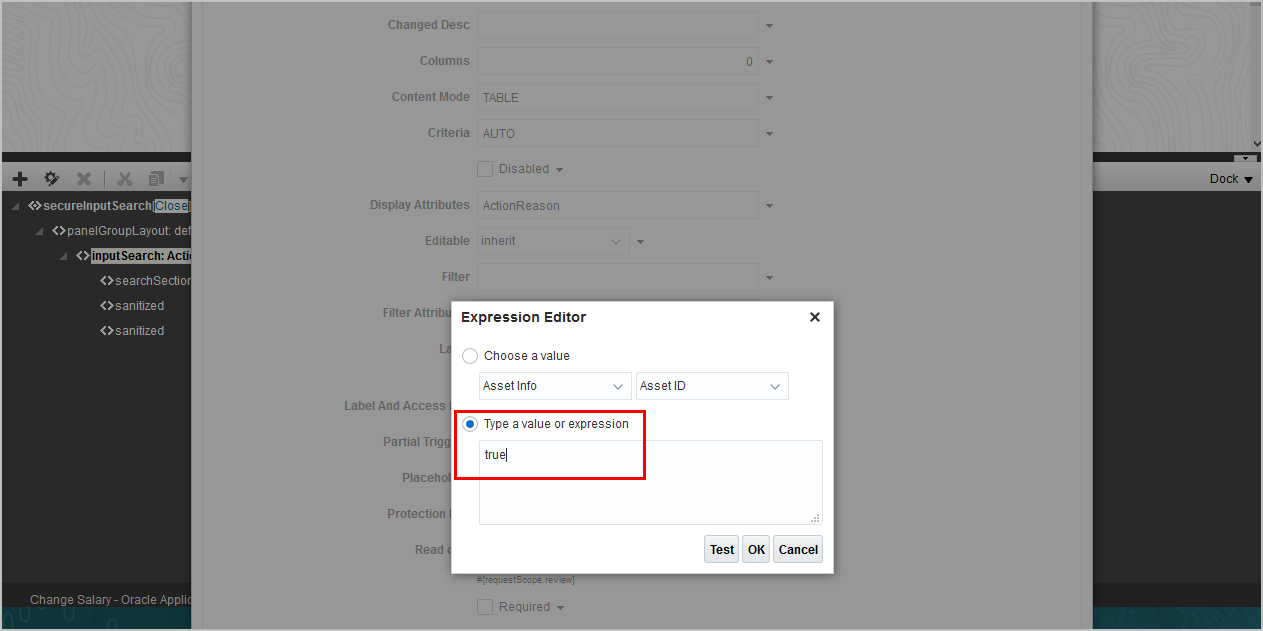This screenshot has width=1263, height=631.
Task: Click the searchSection component tag icon
Action: [x=106, y=281]
